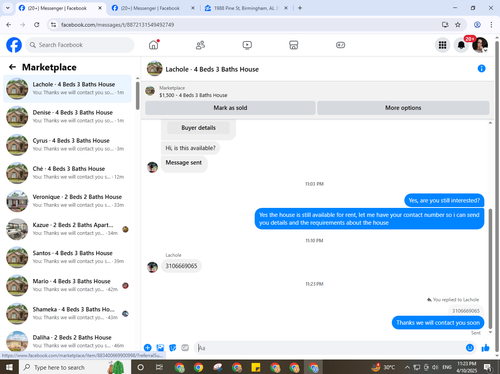
Task: Open the taskbar clock showing 11:23 PM
Action: (467, 367)
